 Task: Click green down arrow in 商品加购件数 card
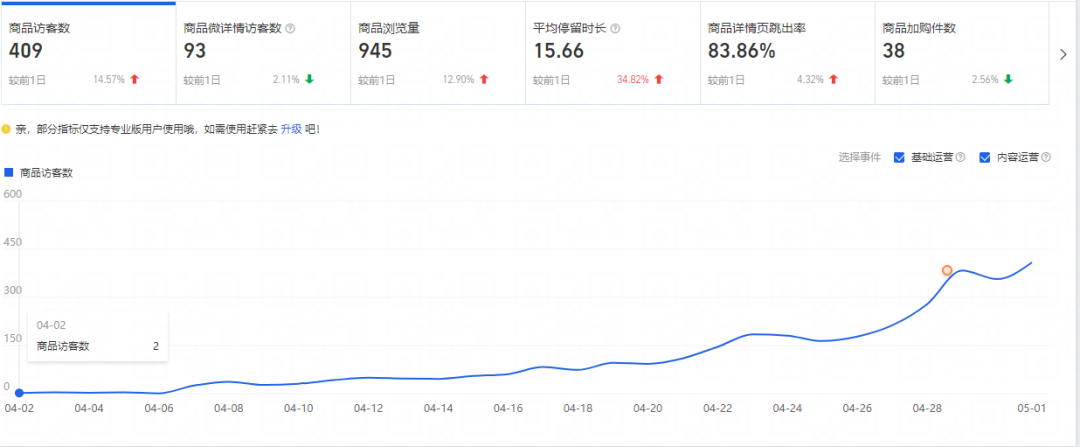1009,80
